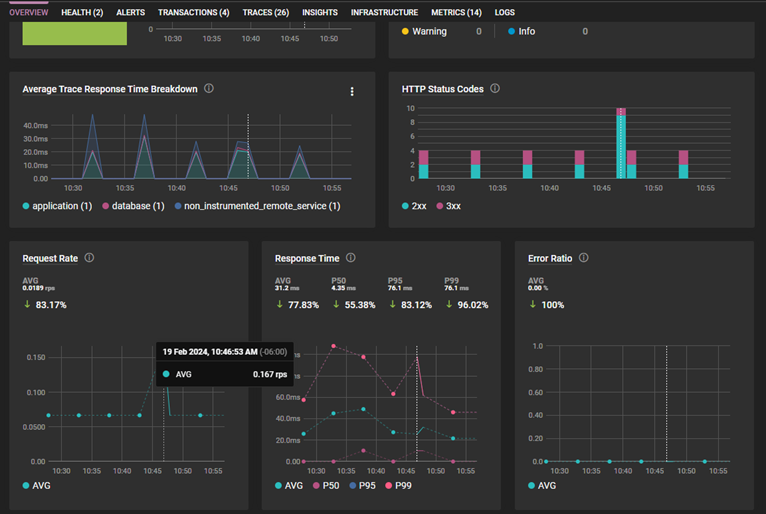Toggle the database (1) legend series
This screenshot has height=514, width=766.
point(133,206)
